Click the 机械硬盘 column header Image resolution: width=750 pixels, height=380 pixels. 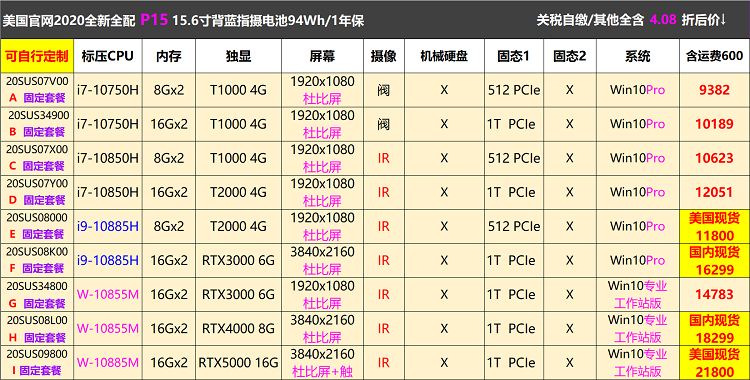pyautogui.click(x=444, y=56)
